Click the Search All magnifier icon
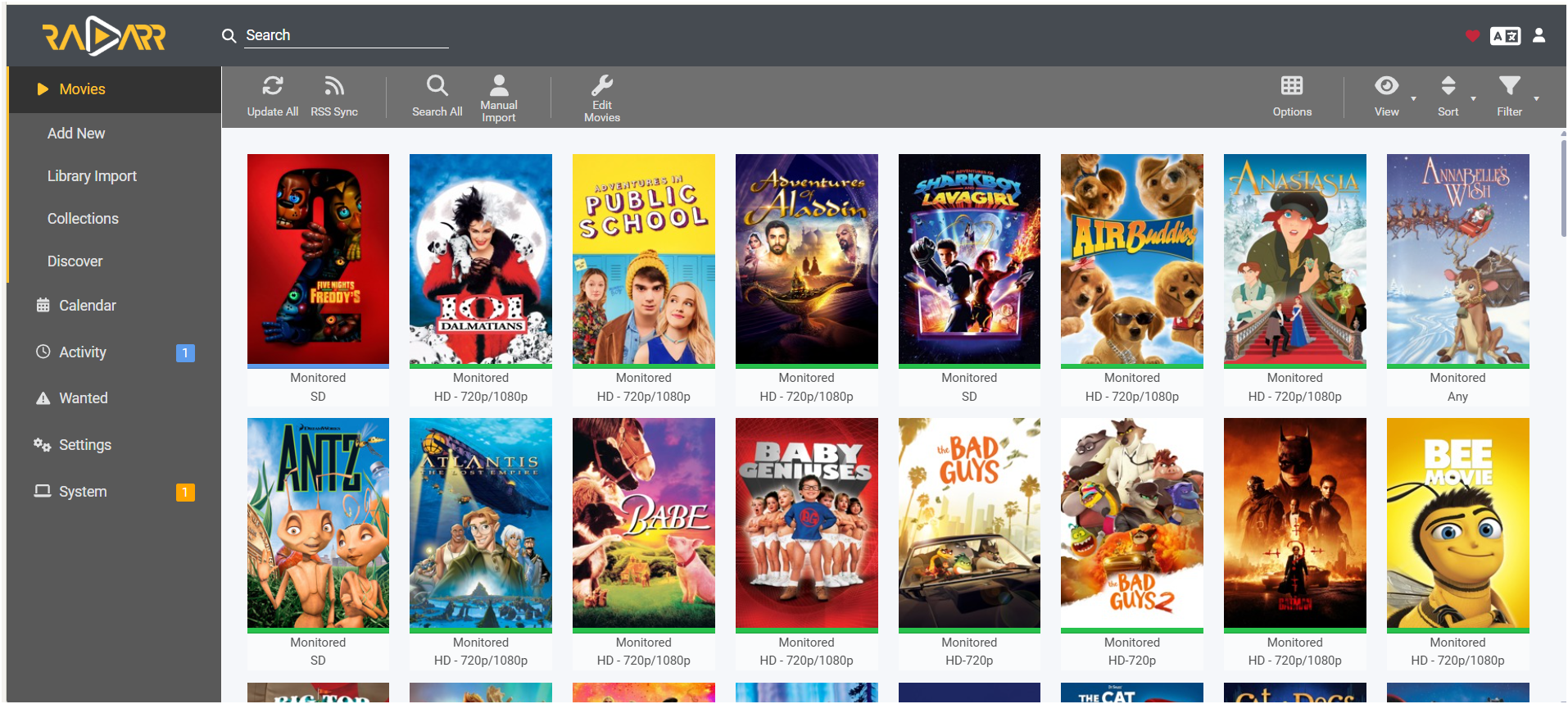Image resolution: width=1568 pixels, height=704 pixels. point(437,87)
